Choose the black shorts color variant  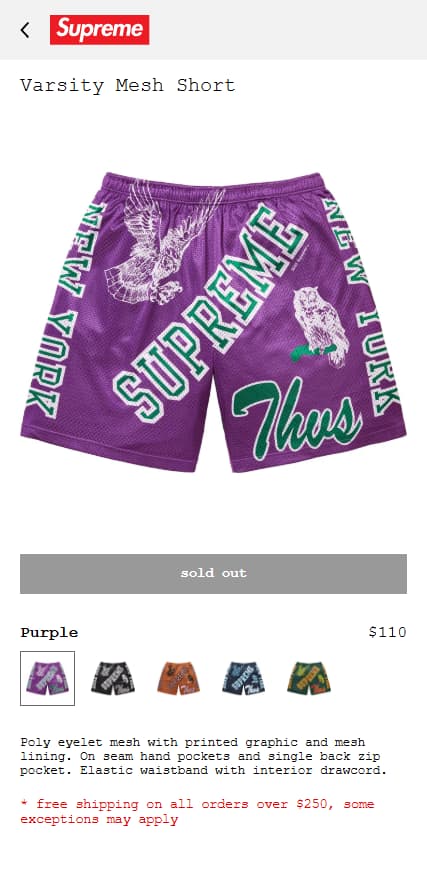113,678
